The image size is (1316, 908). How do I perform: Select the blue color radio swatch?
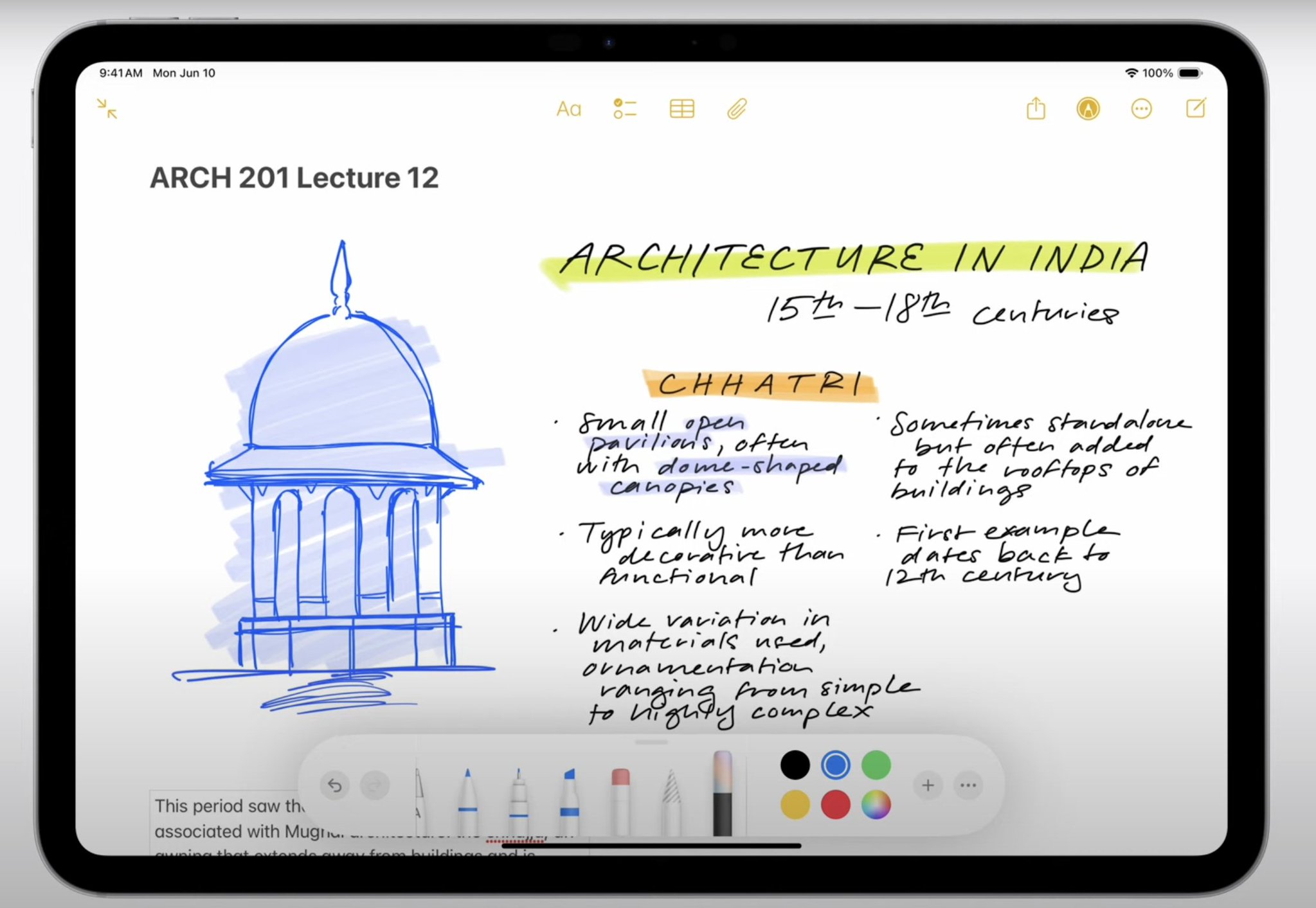coord(835,765)
